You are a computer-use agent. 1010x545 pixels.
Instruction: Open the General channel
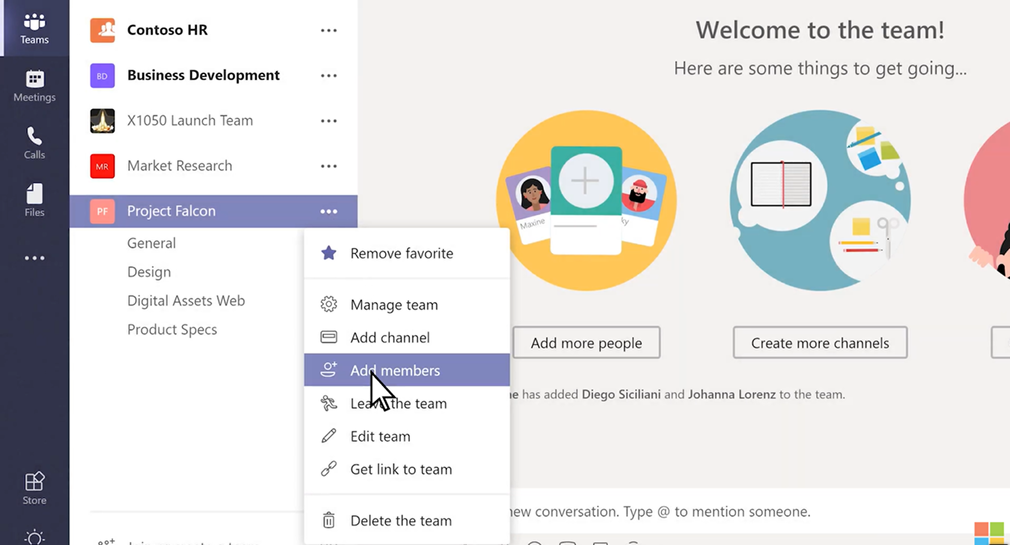151,243
